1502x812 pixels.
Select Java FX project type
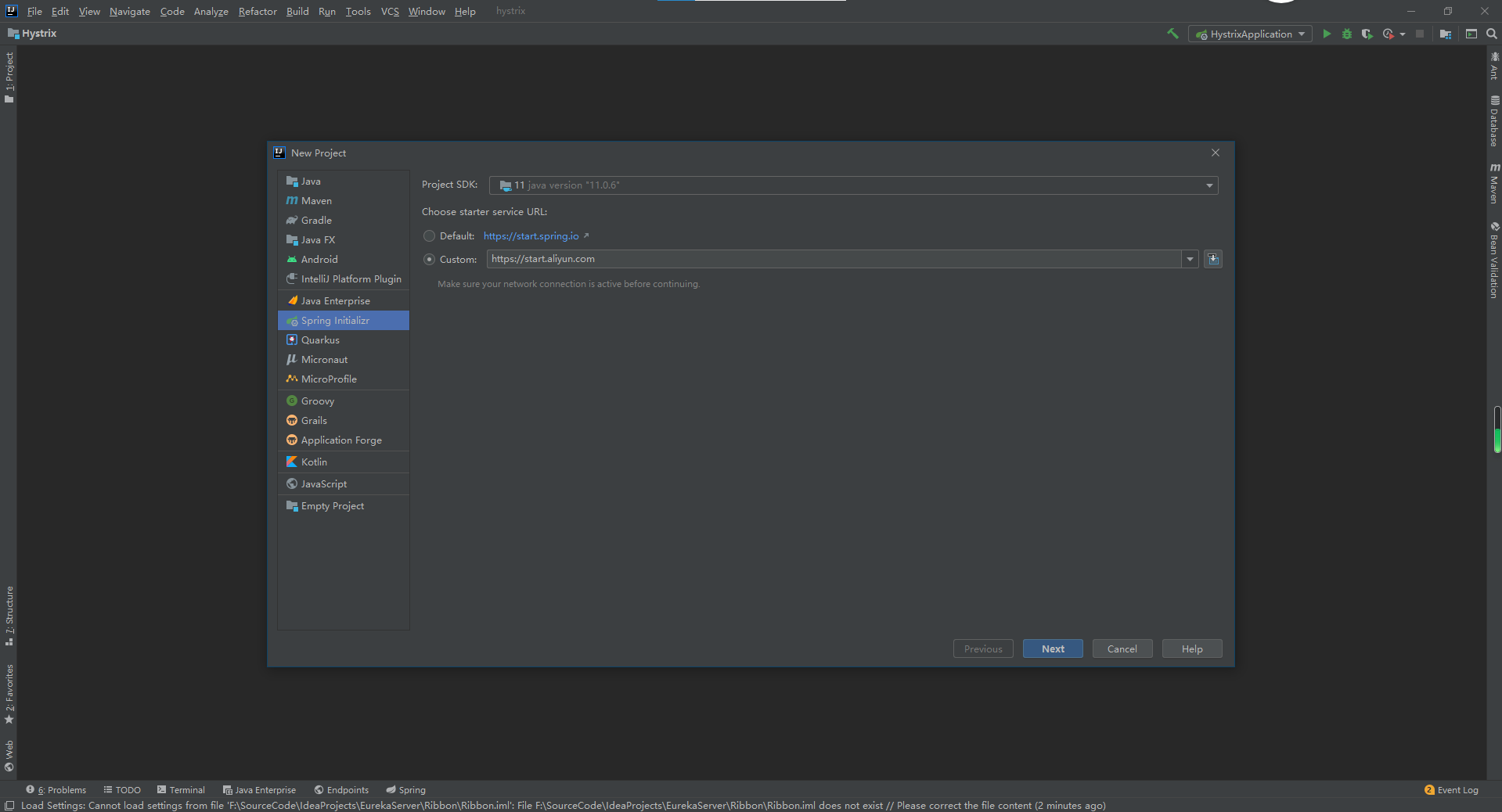click(344, 239)
